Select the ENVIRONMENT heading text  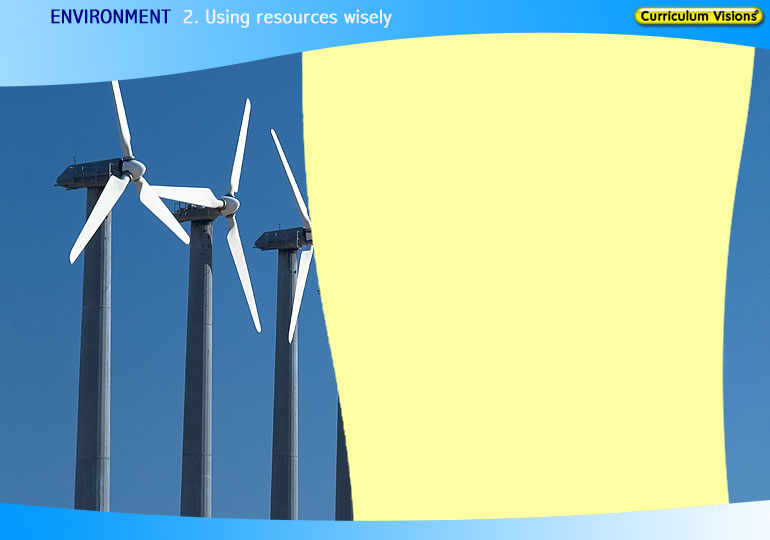click(110, 17)
